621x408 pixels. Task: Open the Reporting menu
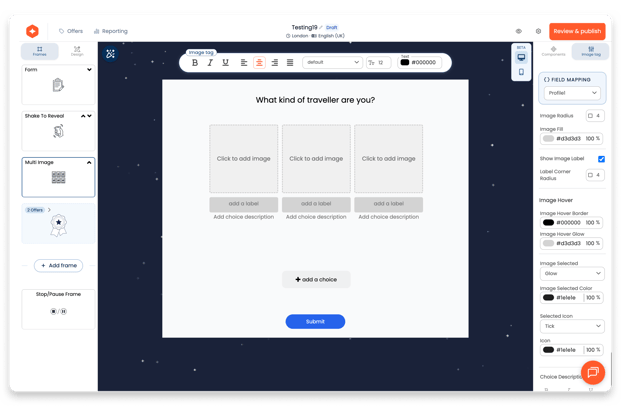click(x=109, y=31)
